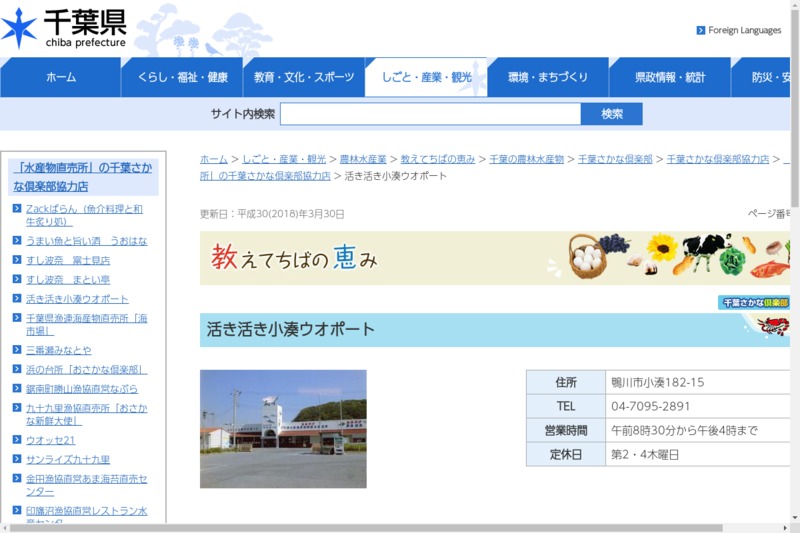Click the 教えてちばの恵み banner
This screenshot has height=533, width=800.
tap(494, 258)
